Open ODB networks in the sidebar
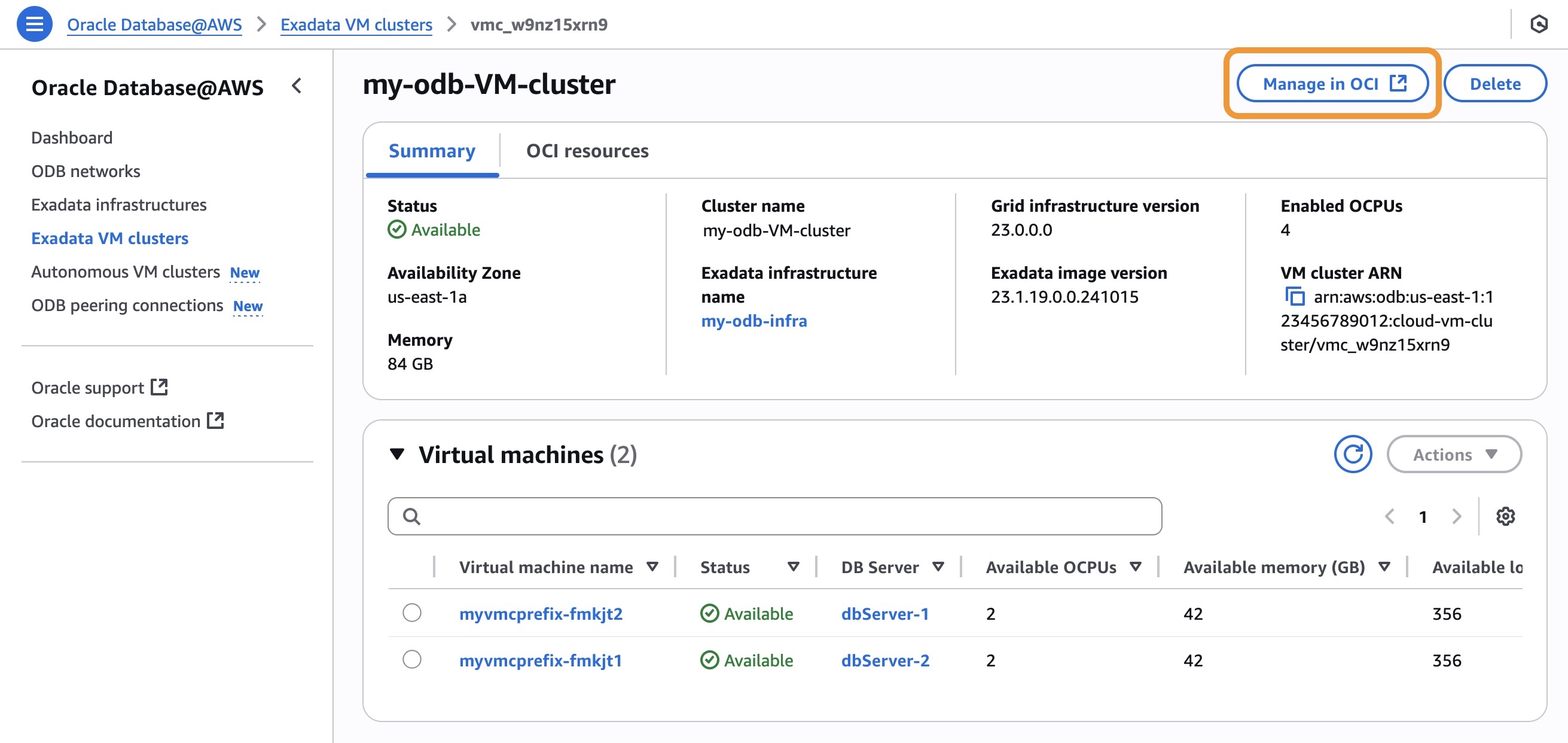Image resolution: width=1568 pixels, height=743 pixels. click(86, 171)
